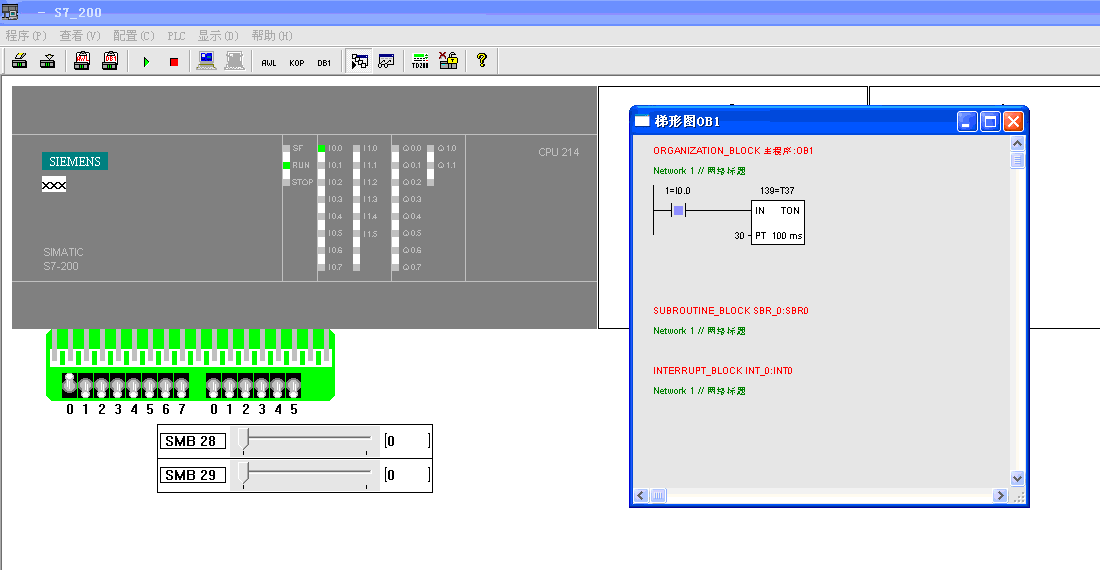Open the 程序(P) menu

pyautogui.click(x=26, y=35)
